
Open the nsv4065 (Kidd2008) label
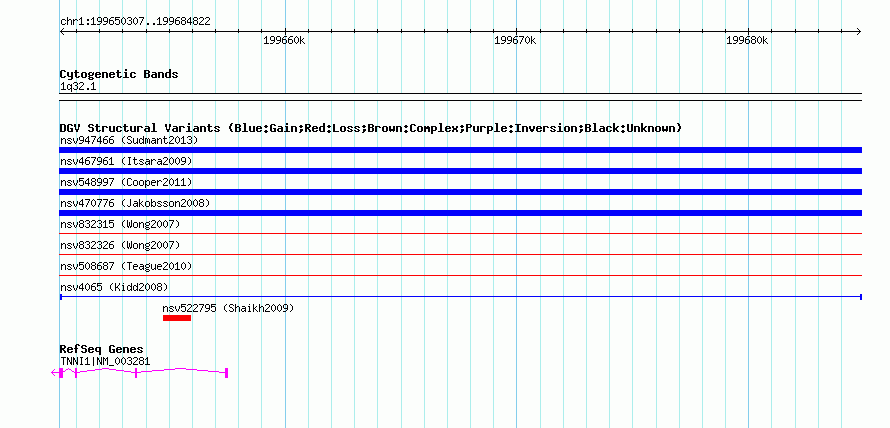click(x=114, y=287)
